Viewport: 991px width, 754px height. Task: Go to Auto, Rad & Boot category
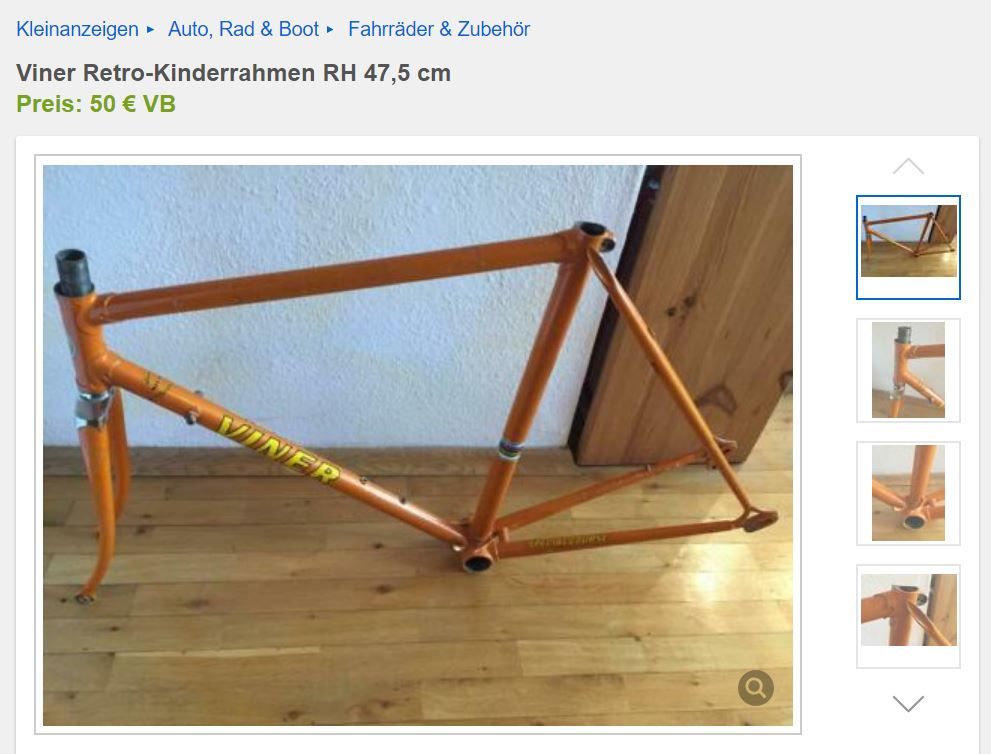pyautogui.click(x=243, y=29)
